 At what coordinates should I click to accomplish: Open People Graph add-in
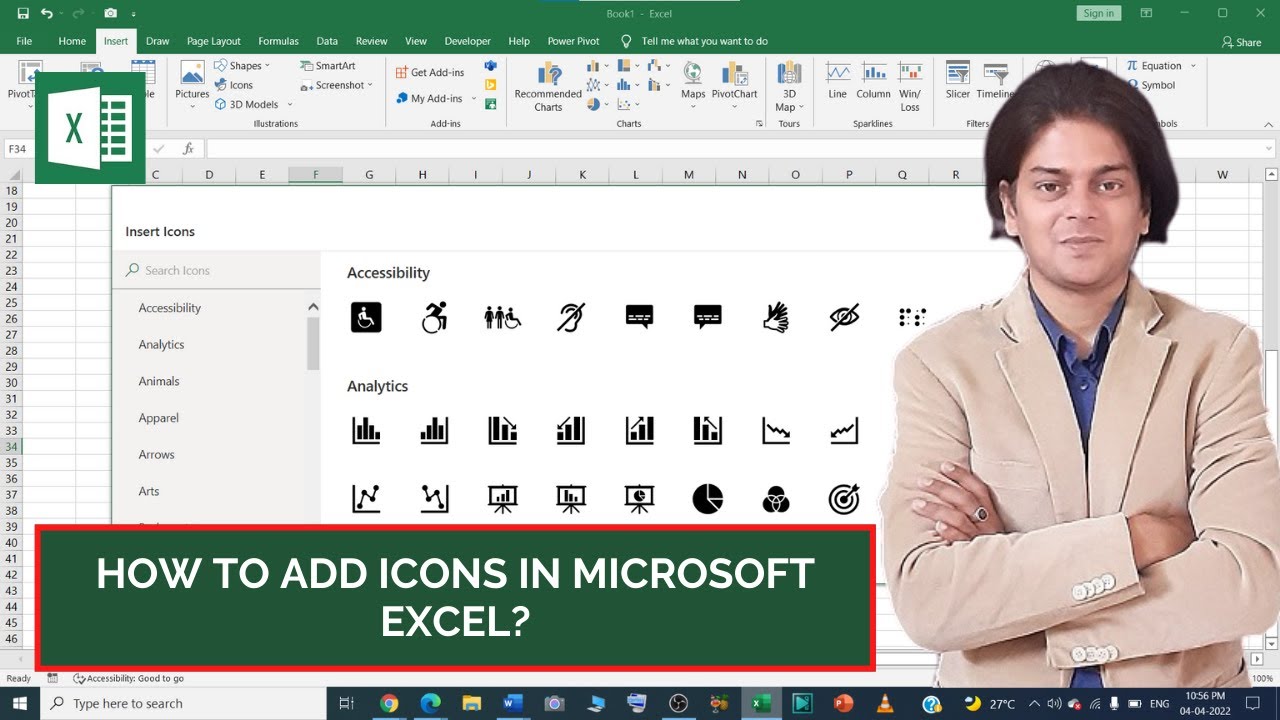(490, 104)
